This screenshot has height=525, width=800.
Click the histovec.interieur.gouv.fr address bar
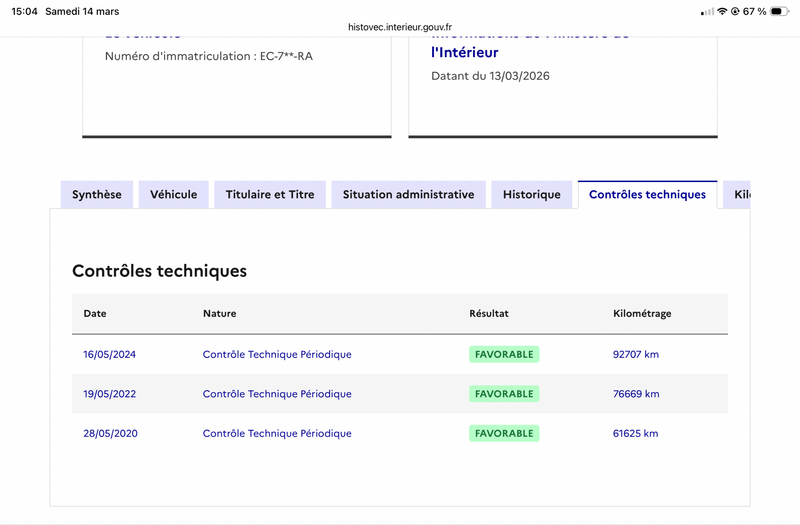(400, 27)
